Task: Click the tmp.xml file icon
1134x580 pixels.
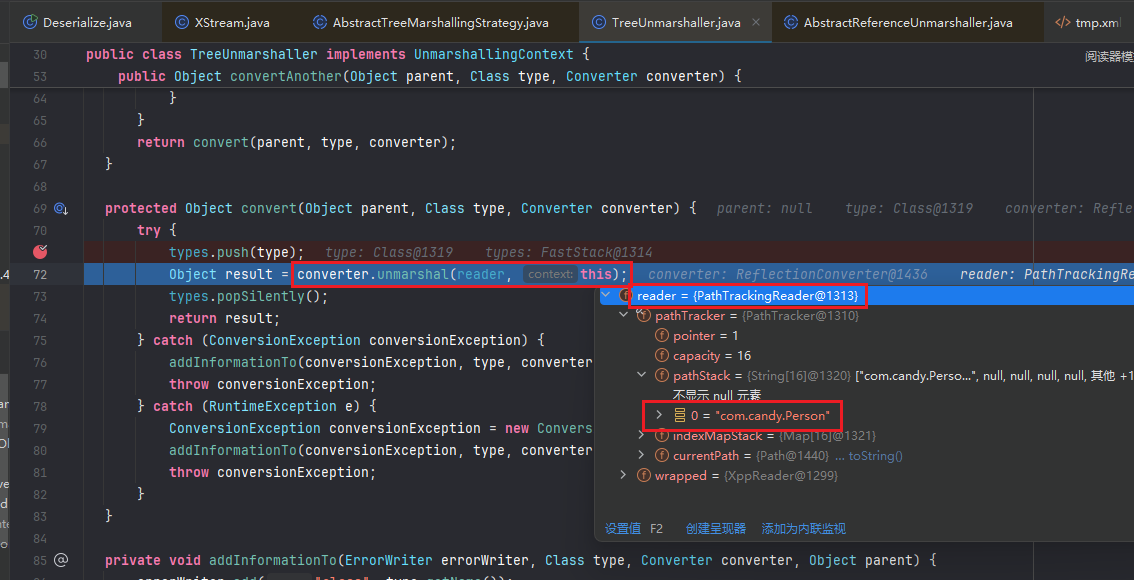Action: point(1062,22)
